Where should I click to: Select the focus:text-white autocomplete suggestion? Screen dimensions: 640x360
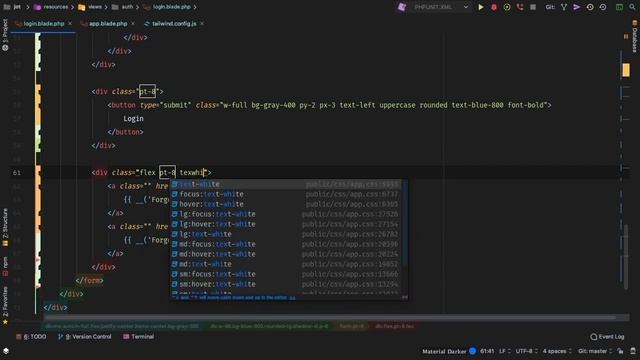pyautogui.click(x=286, y=194)
